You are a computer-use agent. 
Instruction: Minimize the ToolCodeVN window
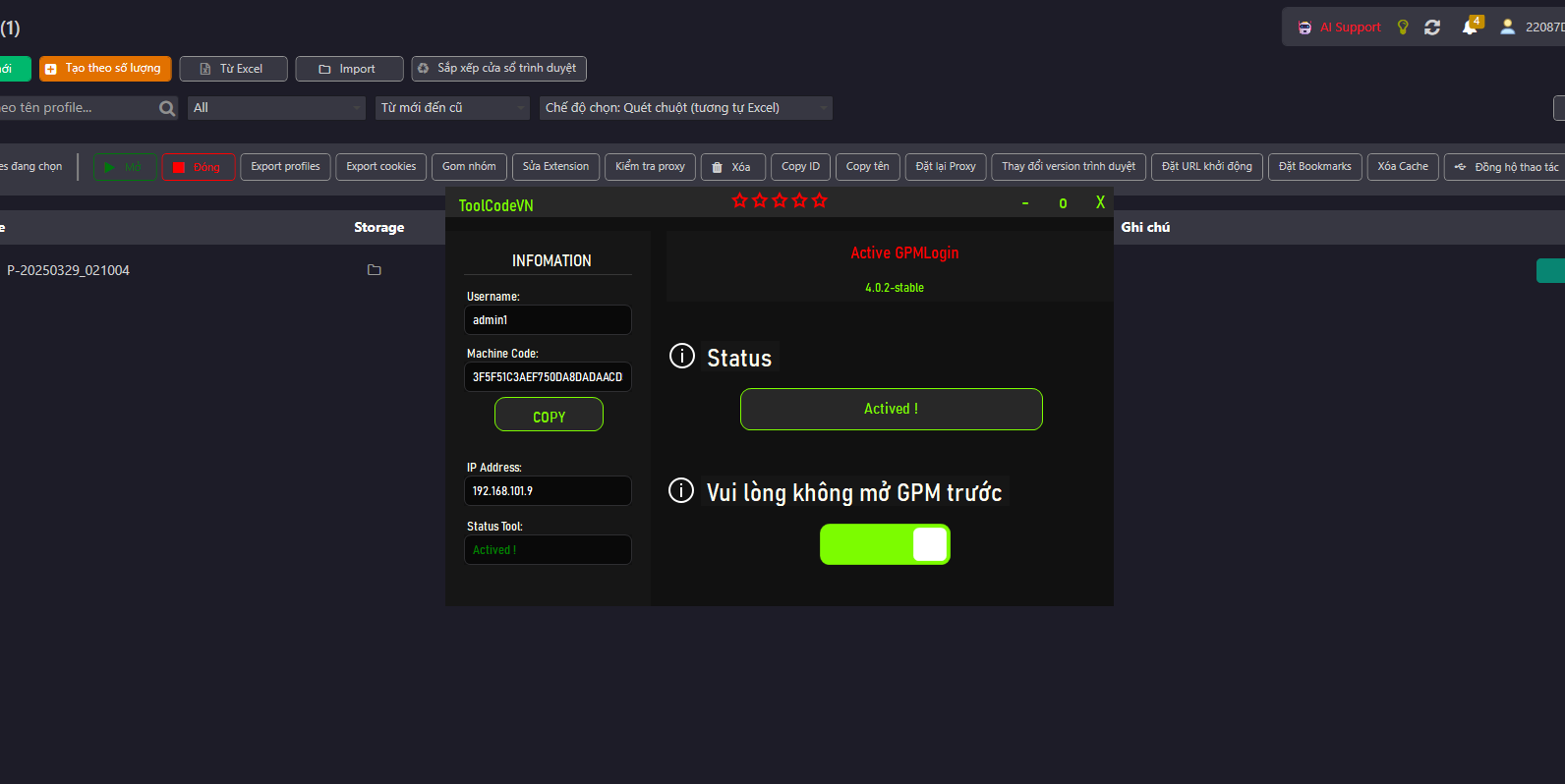pos(1025,203)
